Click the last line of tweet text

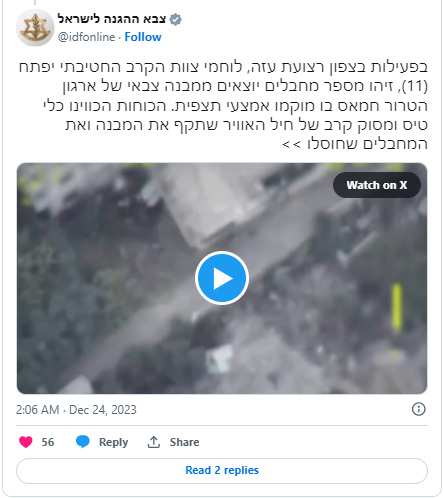355,144
